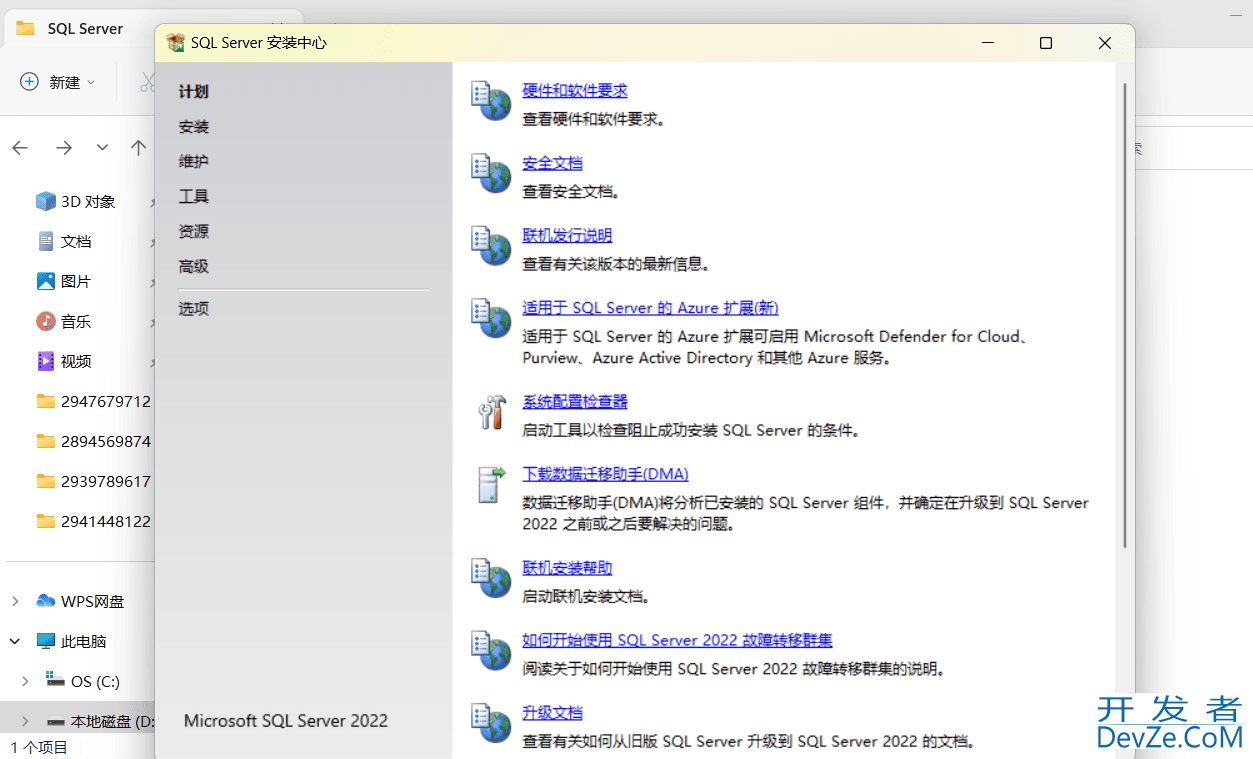
Task: Expand the 本地磁盘 (D:) drive node
Action: pyautogui.click(x=25, y=721)
